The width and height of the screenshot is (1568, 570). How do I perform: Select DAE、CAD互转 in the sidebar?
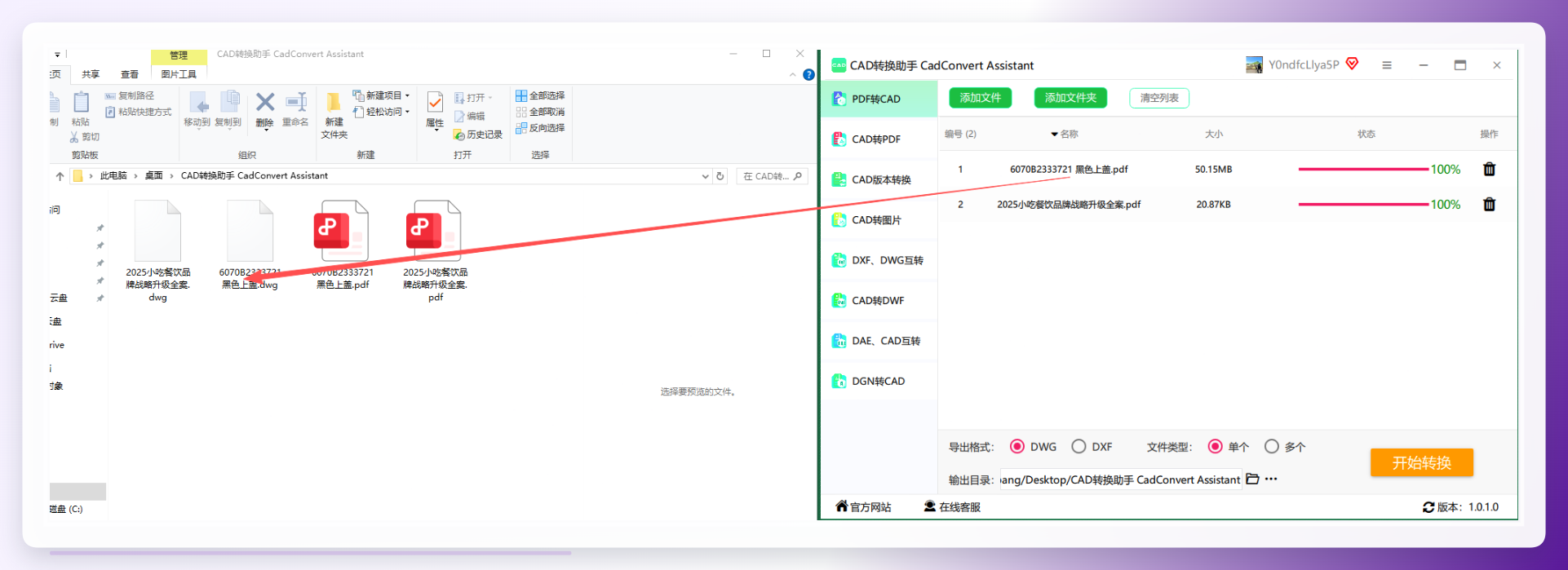[879, 341]
